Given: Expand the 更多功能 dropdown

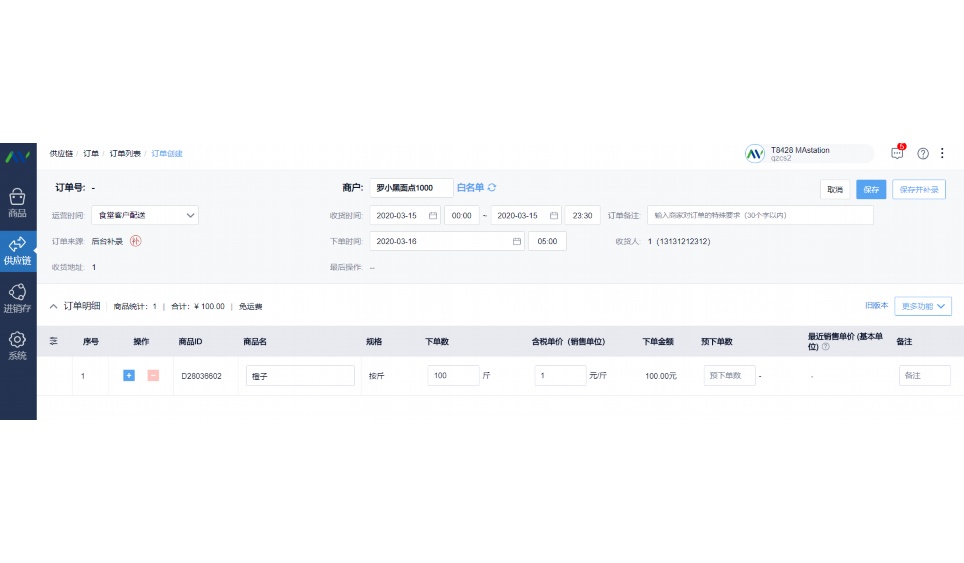Looking at the screenshot, I should point(922,306).
